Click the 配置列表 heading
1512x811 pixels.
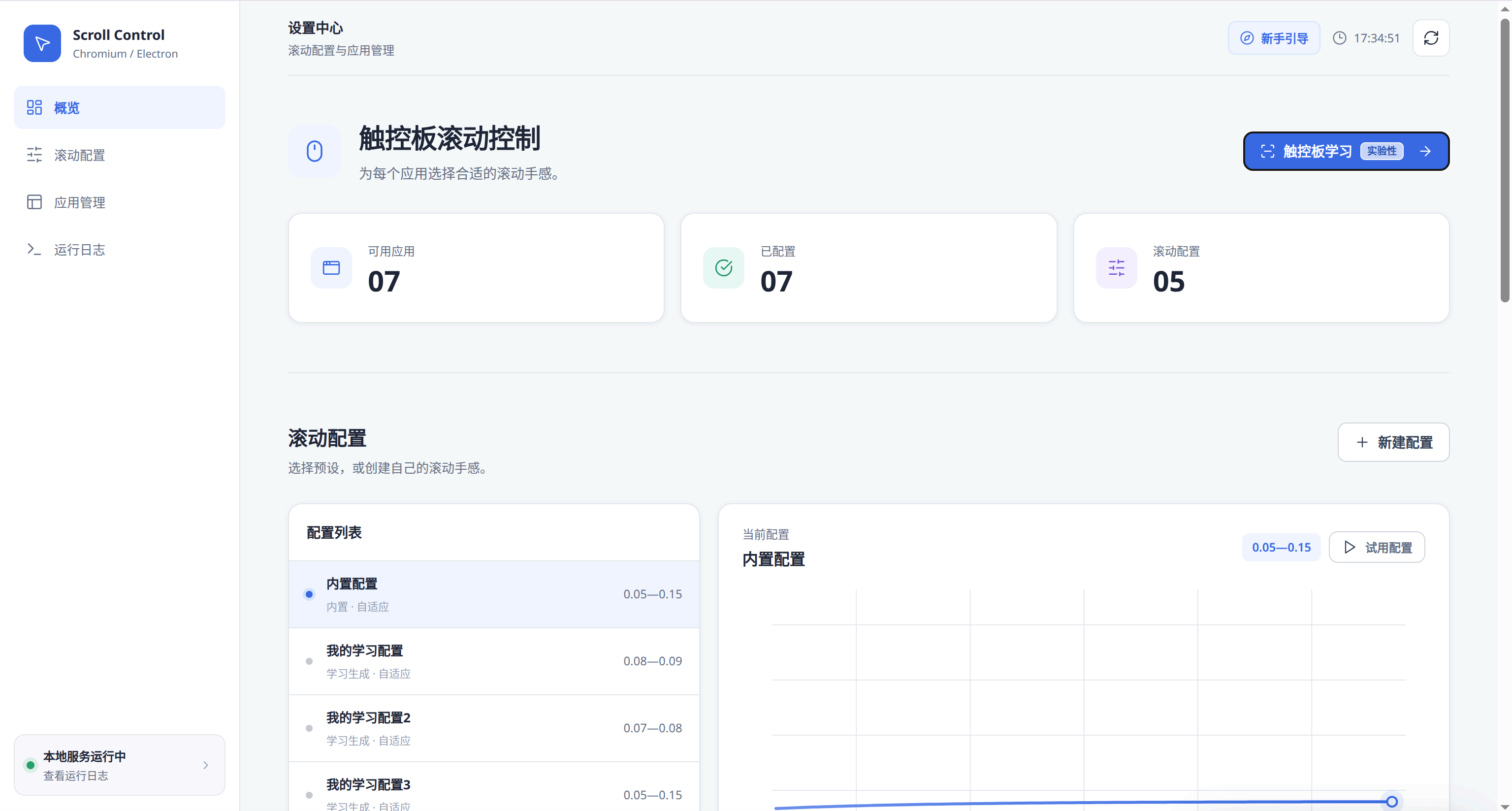coord(334,532)
